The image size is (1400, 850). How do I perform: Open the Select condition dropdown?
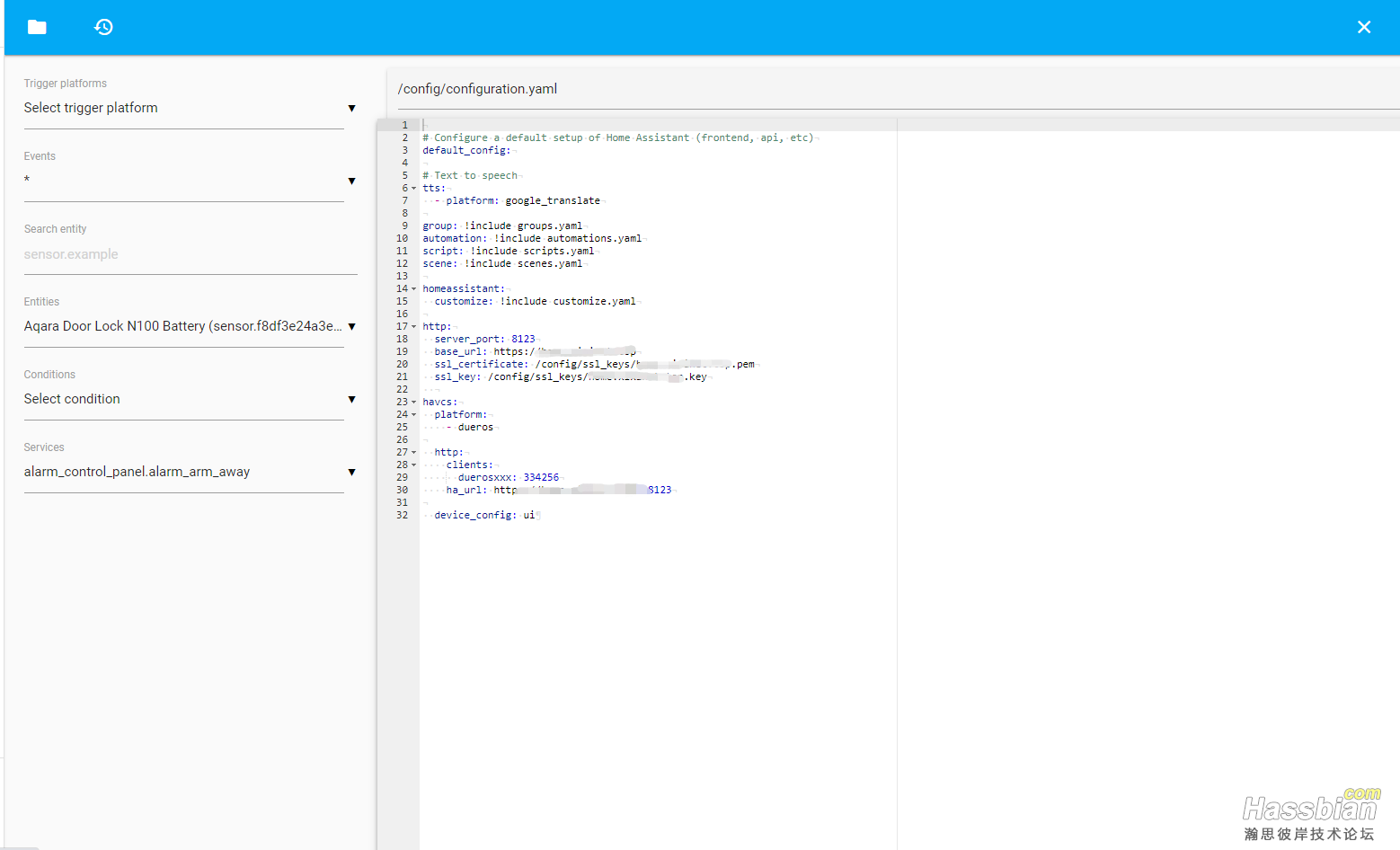click(x=191, y=399)
